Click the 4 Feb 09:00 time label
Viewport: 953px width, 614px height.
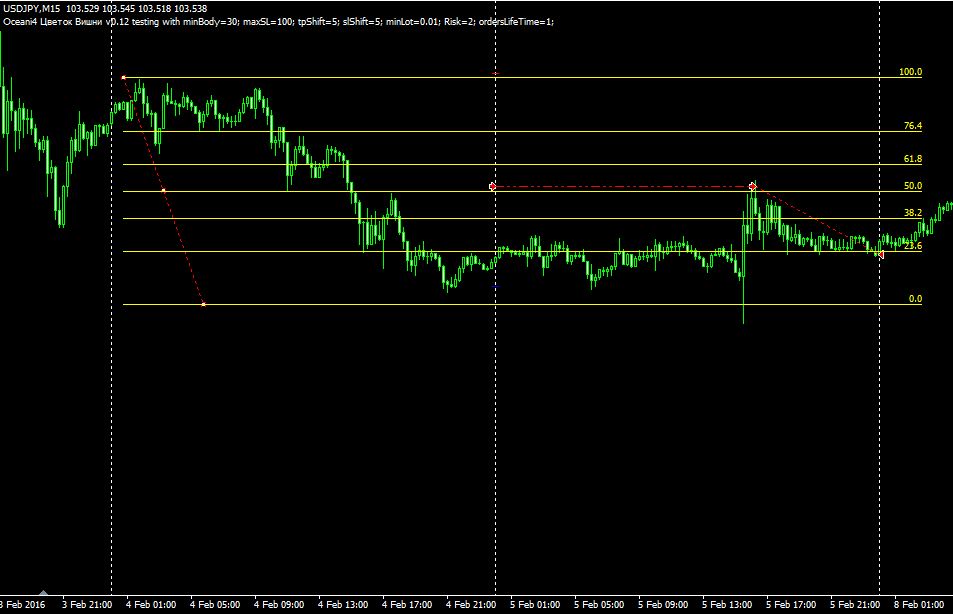tap(279, 605)
